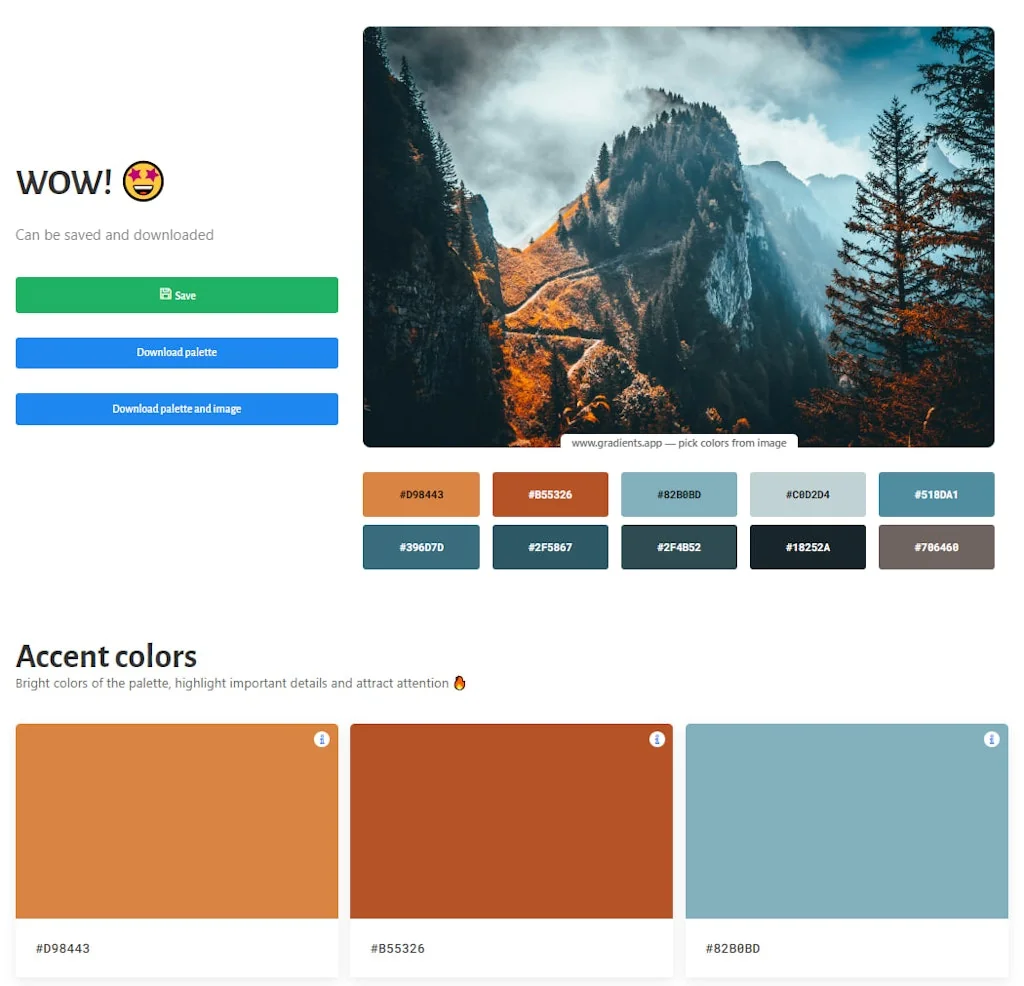This screenshot has height=986, width=1024.
Task: Click the Download palette button
Action: pyautogui.click(x=176, y=352)
